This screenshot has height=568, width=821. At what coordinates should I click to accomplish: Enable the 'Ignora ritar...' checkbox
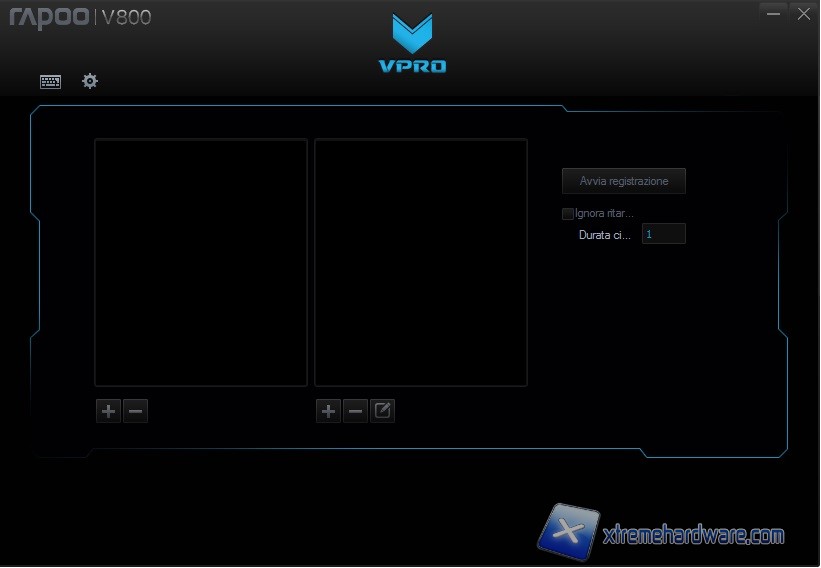pos(568,214)
